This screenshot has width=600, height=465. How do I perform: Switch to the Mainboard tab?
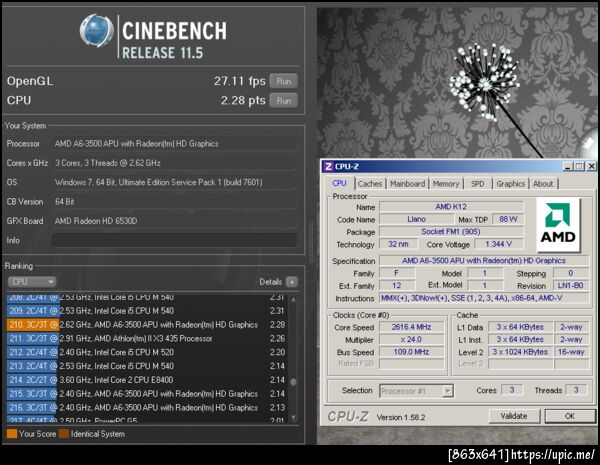click(x=407, y=184)
